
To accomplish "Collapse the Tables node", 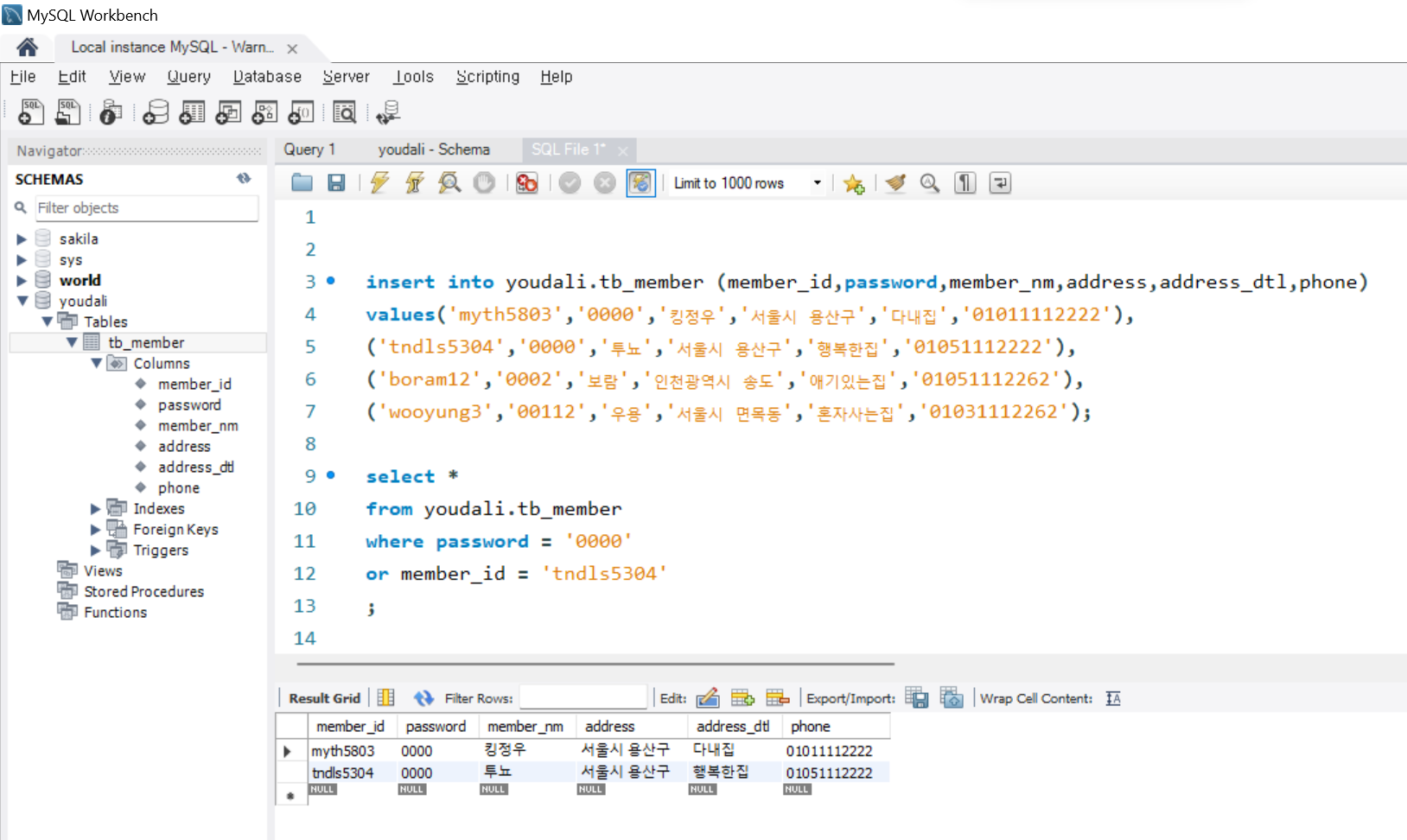I will click(x=47, y=321).
